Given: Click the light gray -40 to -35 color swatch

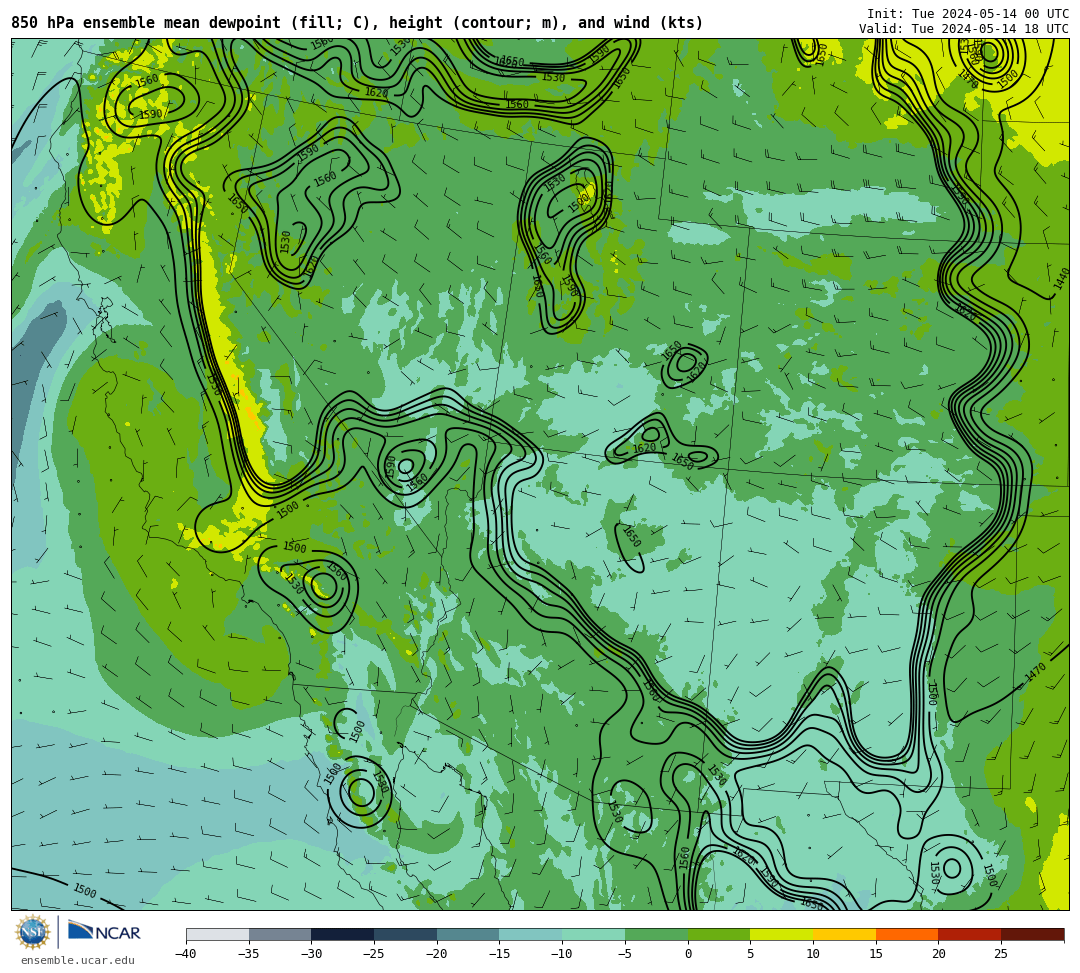Looking at the screenshot, I should [x=218, y=934].
